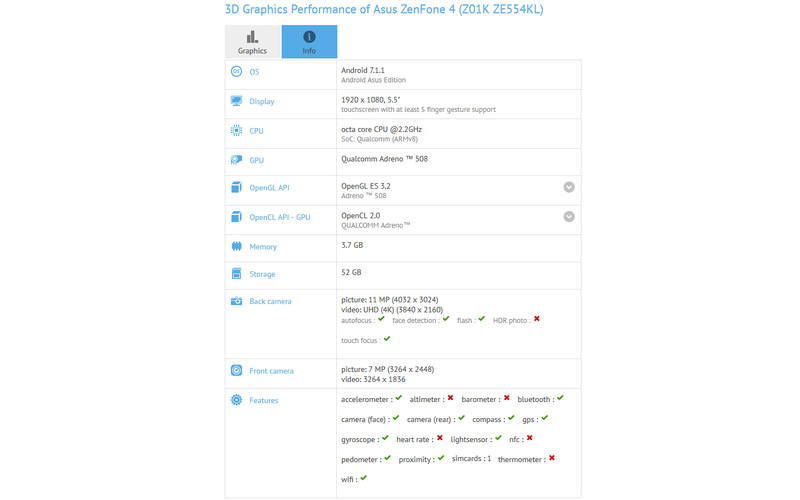Click the OpenGL API icon

coord(236,187)
